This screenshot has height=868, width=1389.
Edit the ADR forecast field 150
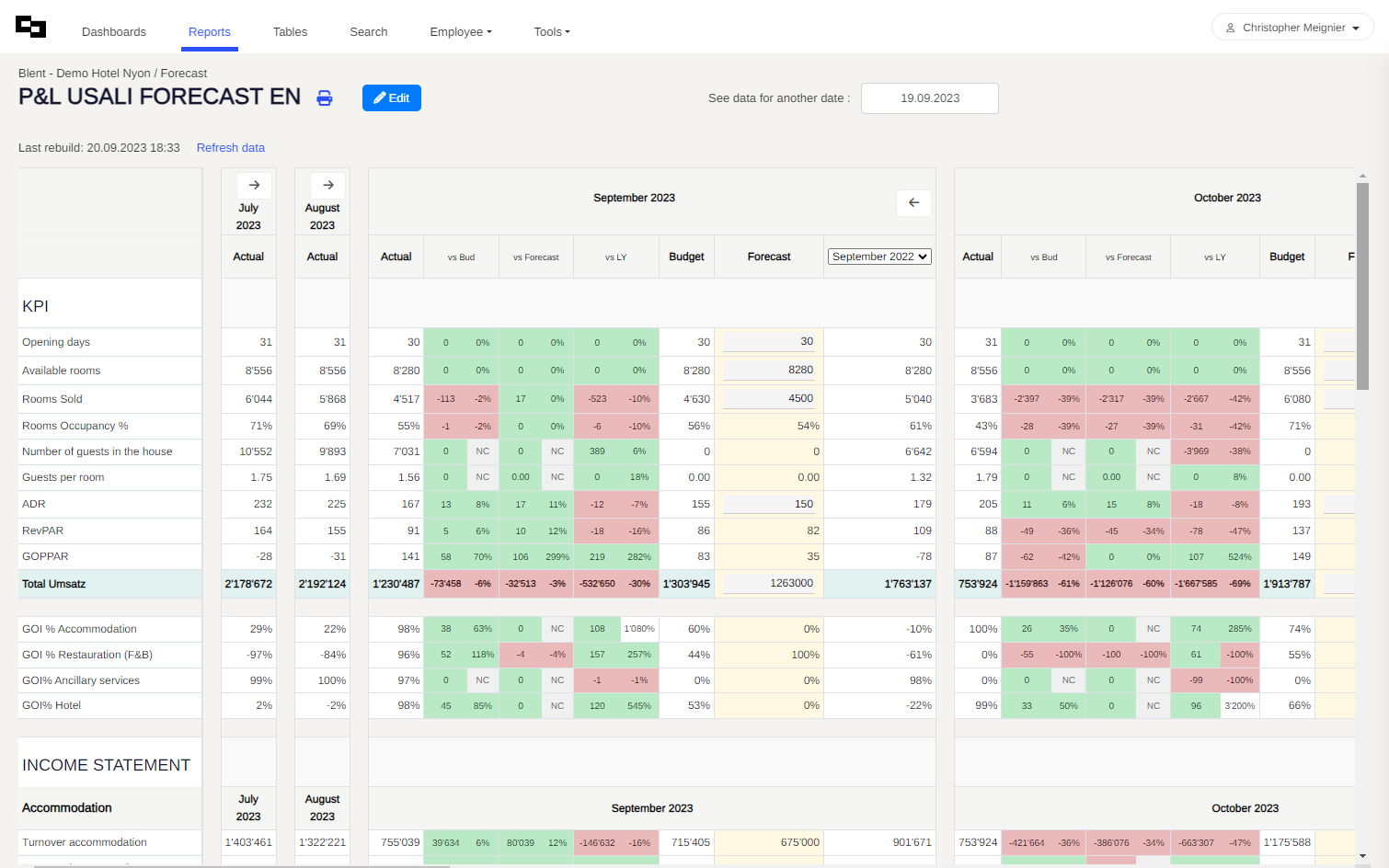tap(769, 505)
